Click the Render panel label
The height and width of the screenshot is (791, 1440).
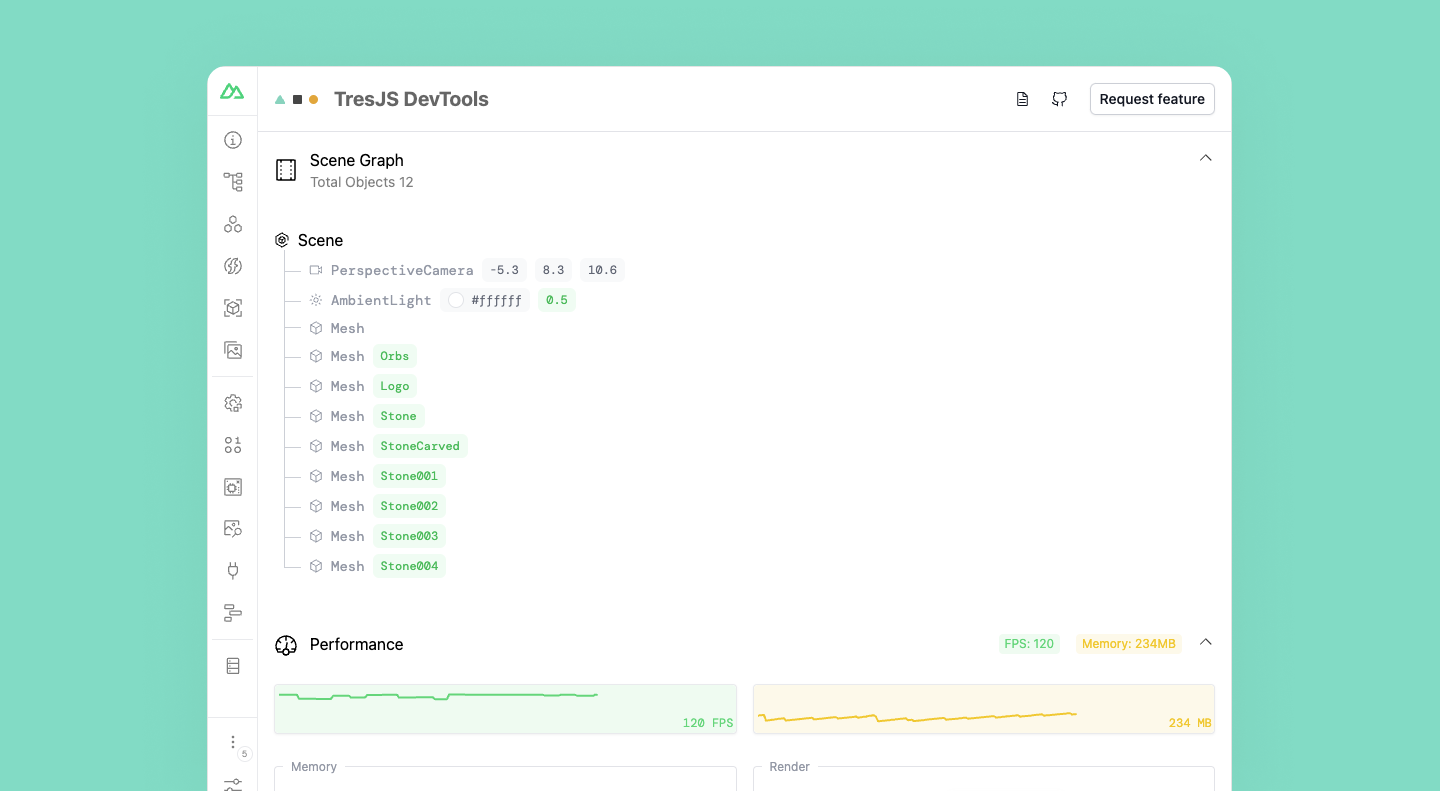click(790, 767)
